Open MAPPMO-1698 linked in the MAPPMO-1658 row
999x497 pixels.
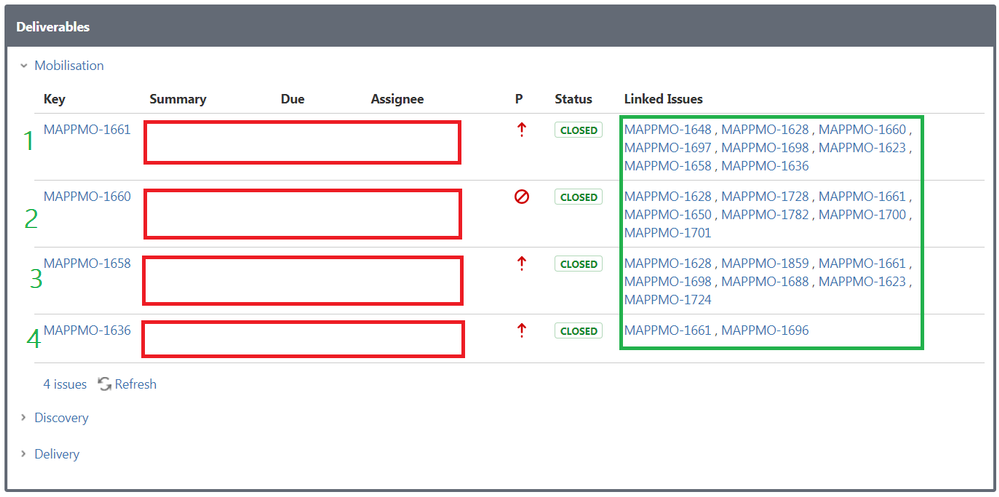click(x=668, y=281)
